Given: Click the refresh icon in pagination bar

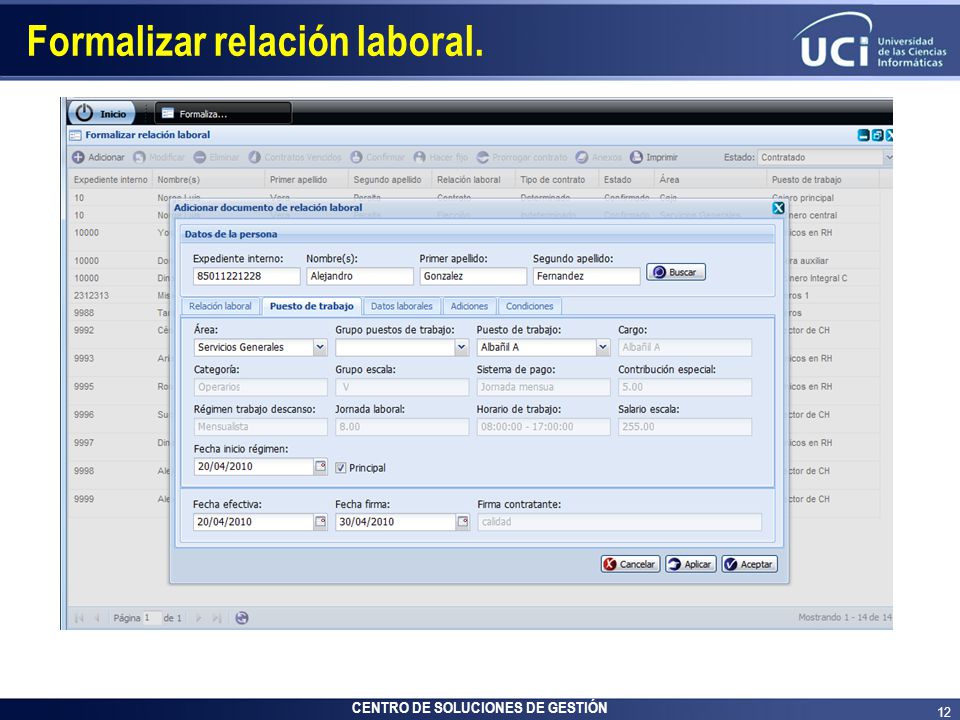Looking at the screenshot, I should (x=242, y=618).
